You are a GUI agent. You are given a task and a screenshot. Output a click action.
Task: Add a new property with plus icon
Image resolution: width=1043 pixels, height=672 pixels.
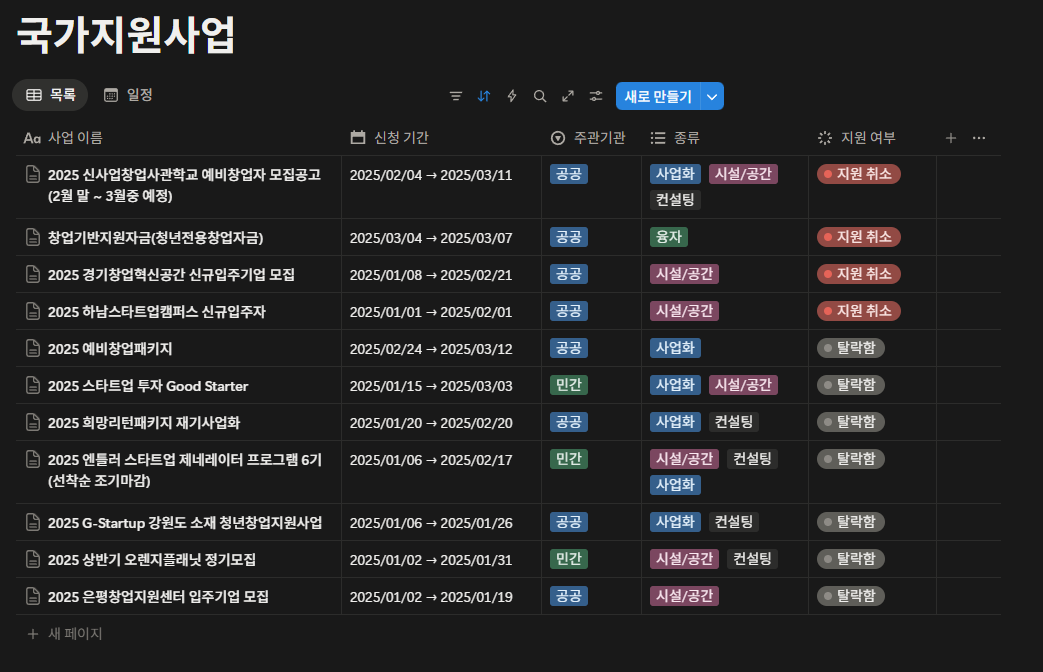[951, 138]
